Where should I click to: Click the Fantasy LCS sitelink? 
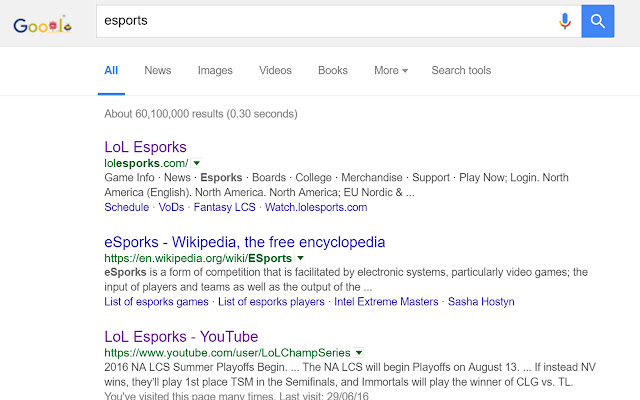(224, 208)
